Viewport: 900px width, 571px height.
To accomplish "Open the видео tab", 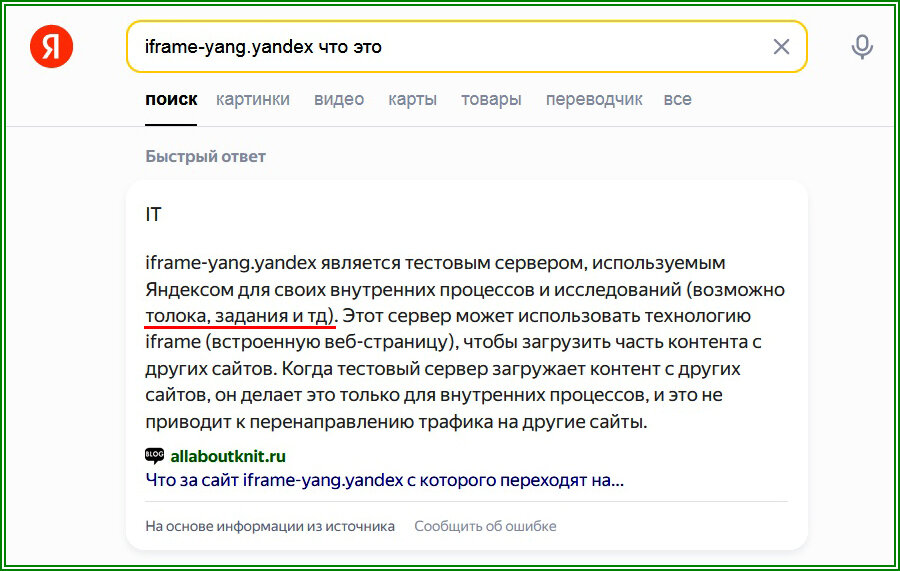I will 339,99.
